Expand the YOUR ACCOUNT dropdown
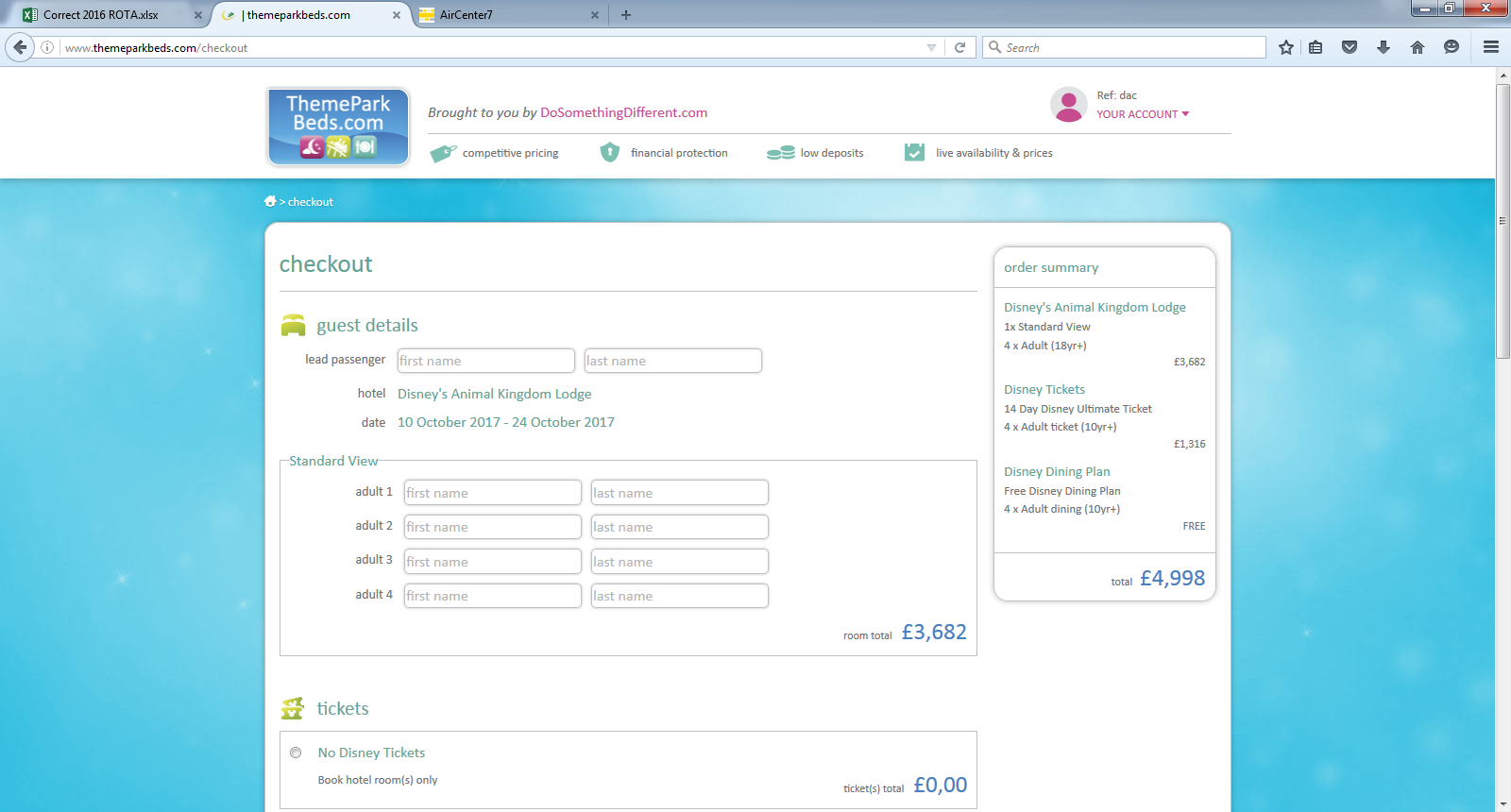1511x812 pixels. (x=1143, y=114)
